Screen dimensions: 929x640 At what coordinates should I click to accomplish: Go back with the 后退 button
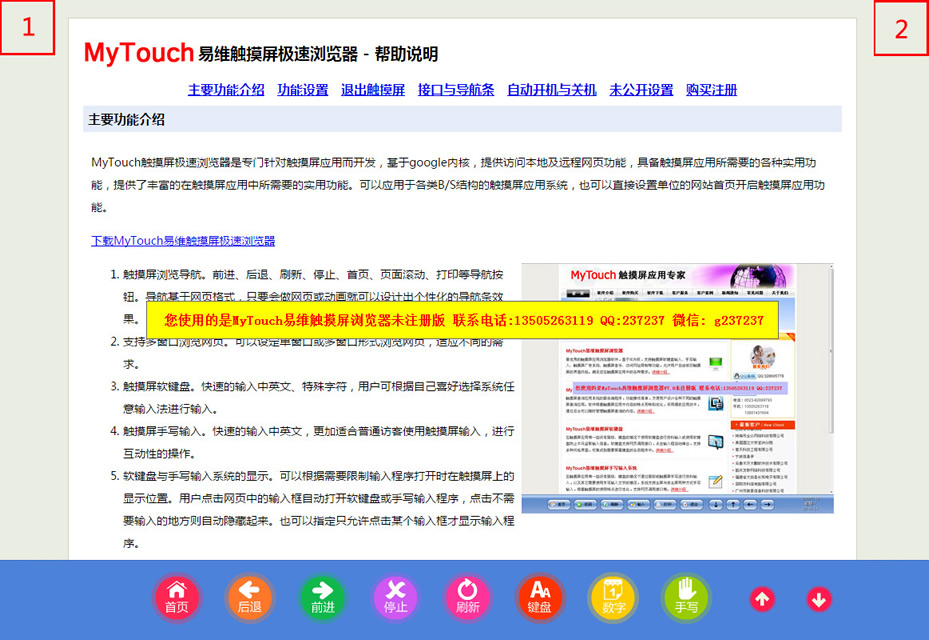coord(249,598)
